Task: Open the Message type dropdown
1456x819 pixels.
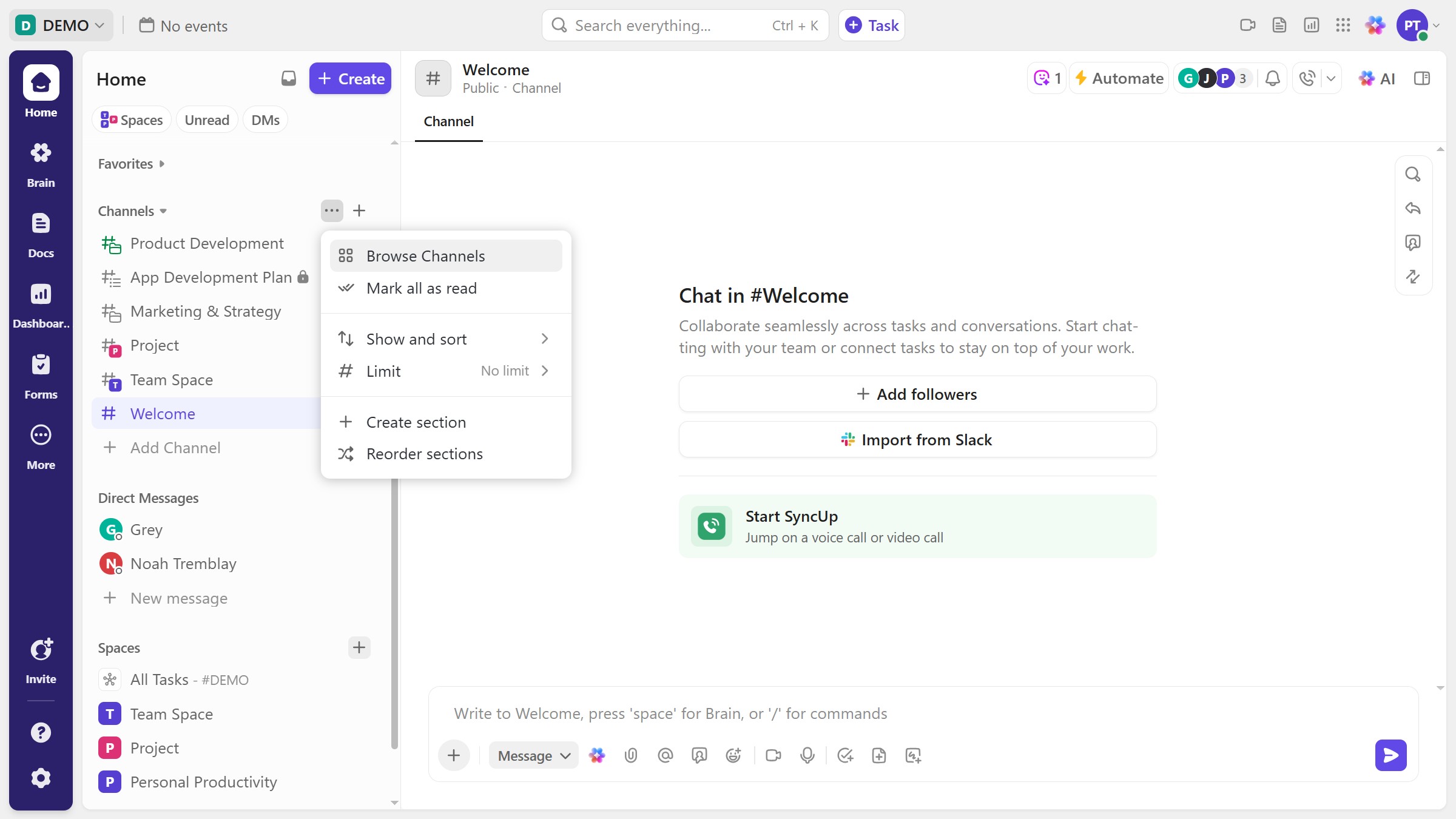Action: coord(533,755)
